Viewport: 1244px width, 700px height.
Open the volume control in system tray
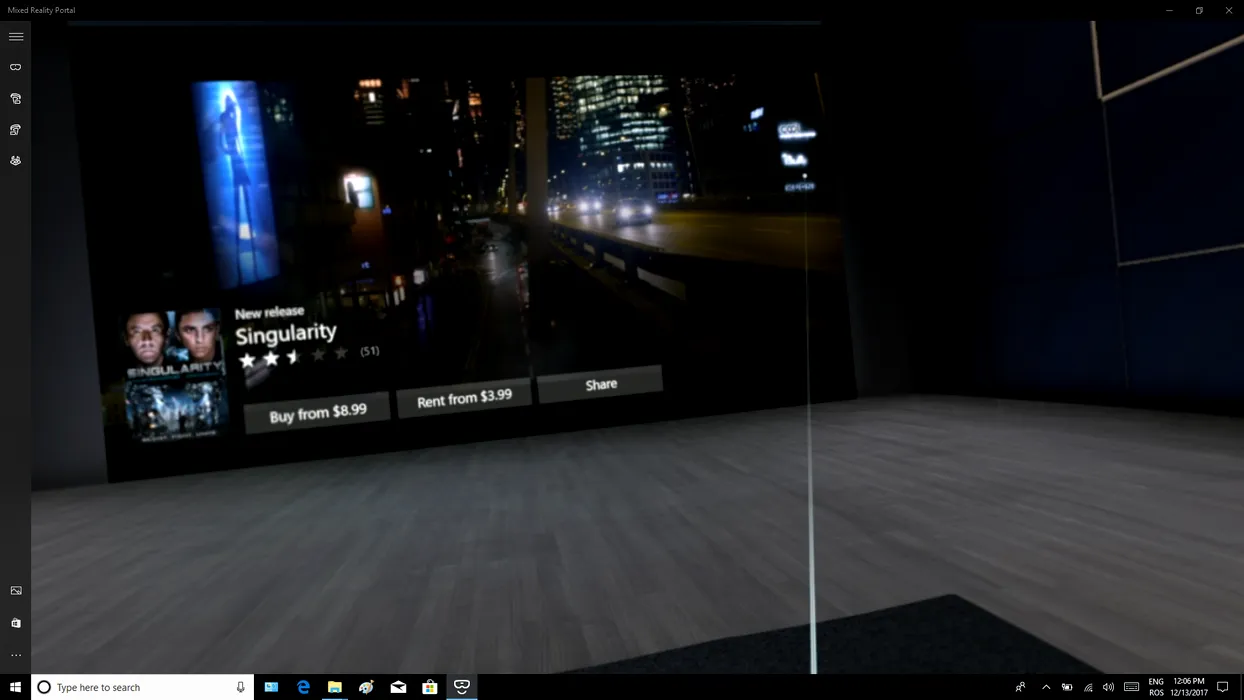tap(1108, 687)
